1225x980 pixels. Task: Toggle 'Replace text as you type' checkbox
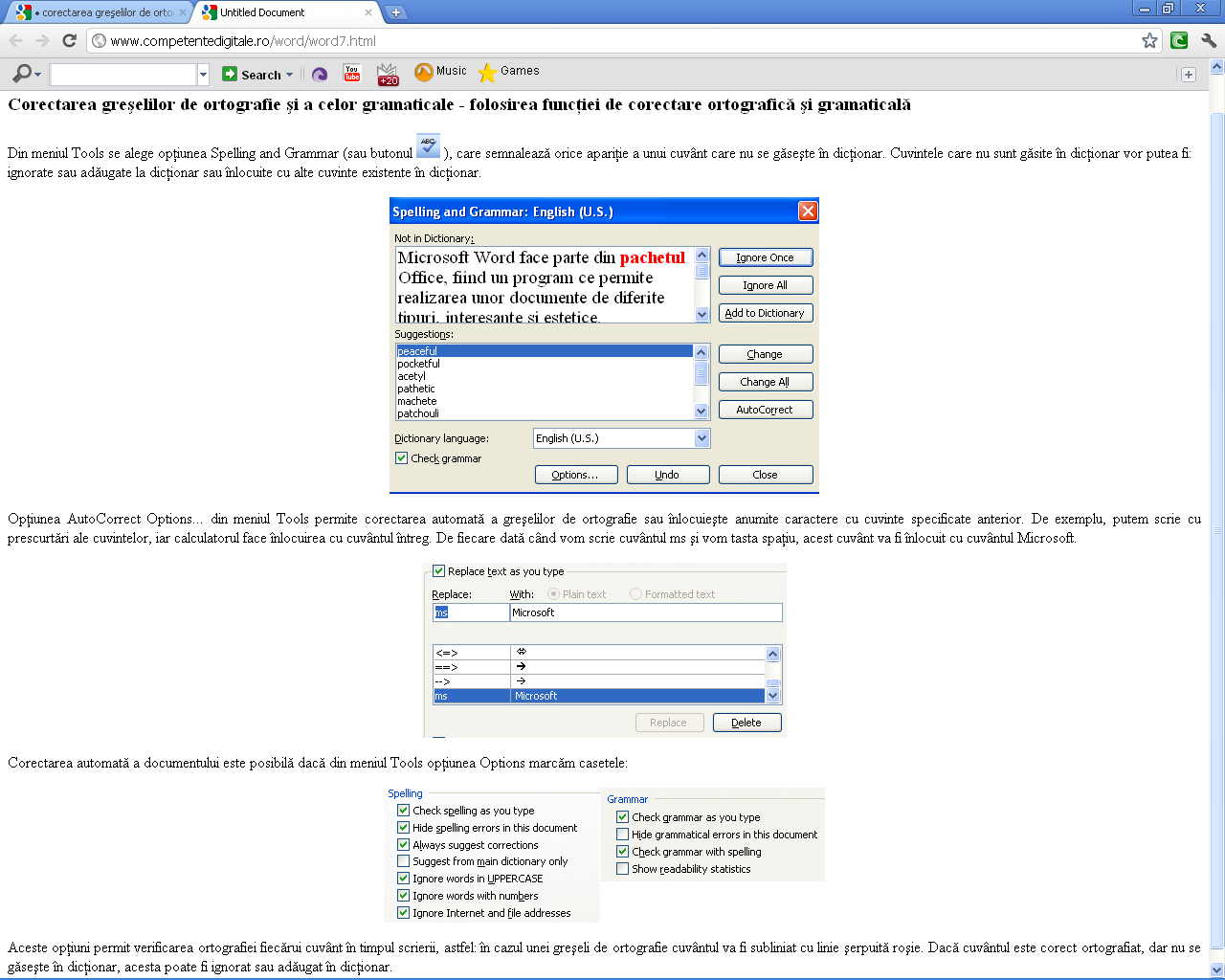[438, 571]
